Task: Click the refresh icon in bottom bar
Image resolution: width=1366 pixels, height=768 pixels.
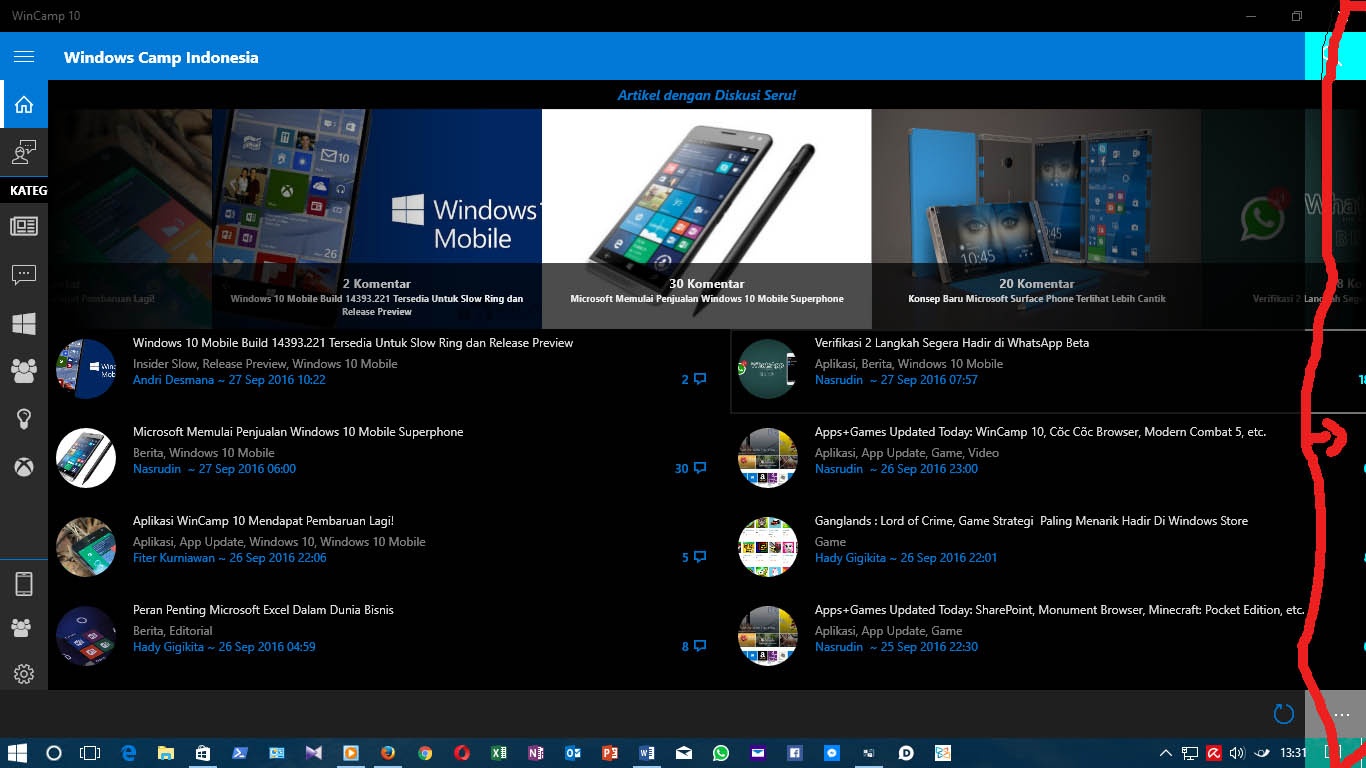Action: coord(1284,714)
